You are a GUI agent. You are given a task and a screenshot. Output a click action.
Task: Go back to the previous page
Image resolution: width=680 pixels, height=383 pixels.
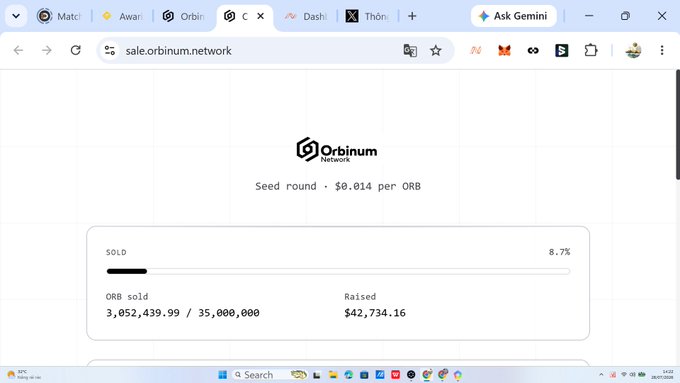pos(18,50)
